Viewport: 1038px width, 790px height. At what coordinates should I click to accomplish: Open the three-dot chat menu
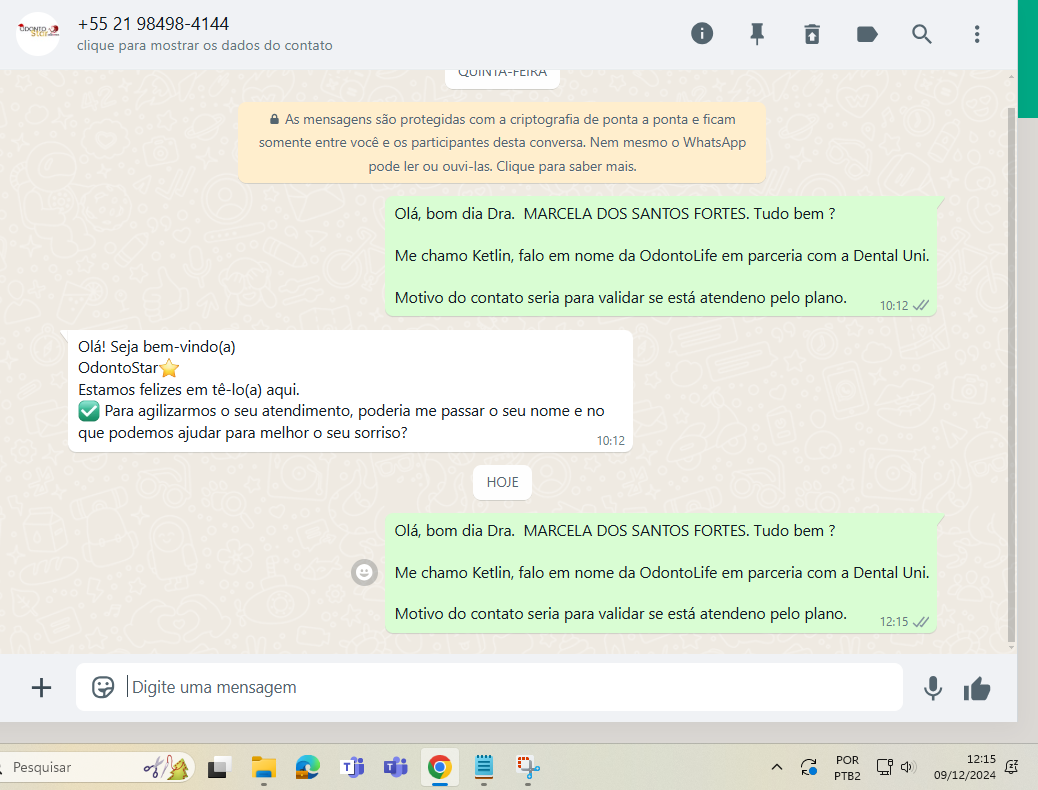point(976,34)
